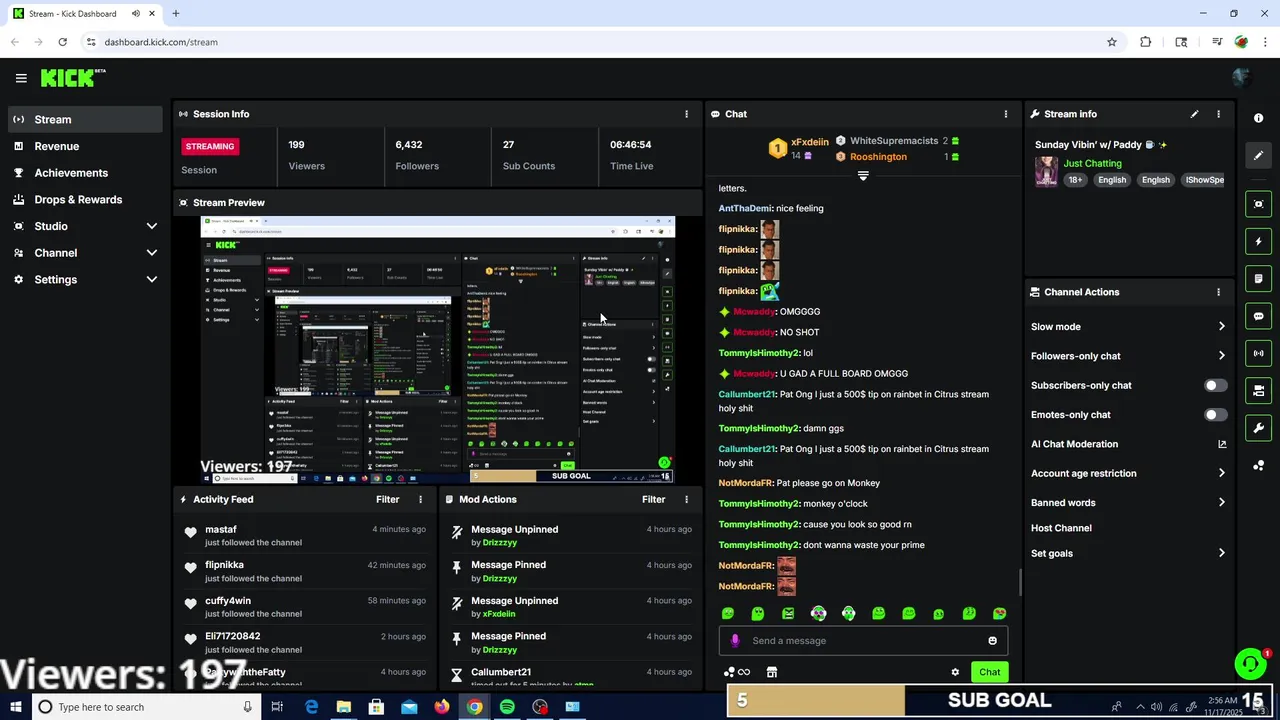
Task: Toggle the mod actions document icon in right rail
Action: [x=1258, y=278]
